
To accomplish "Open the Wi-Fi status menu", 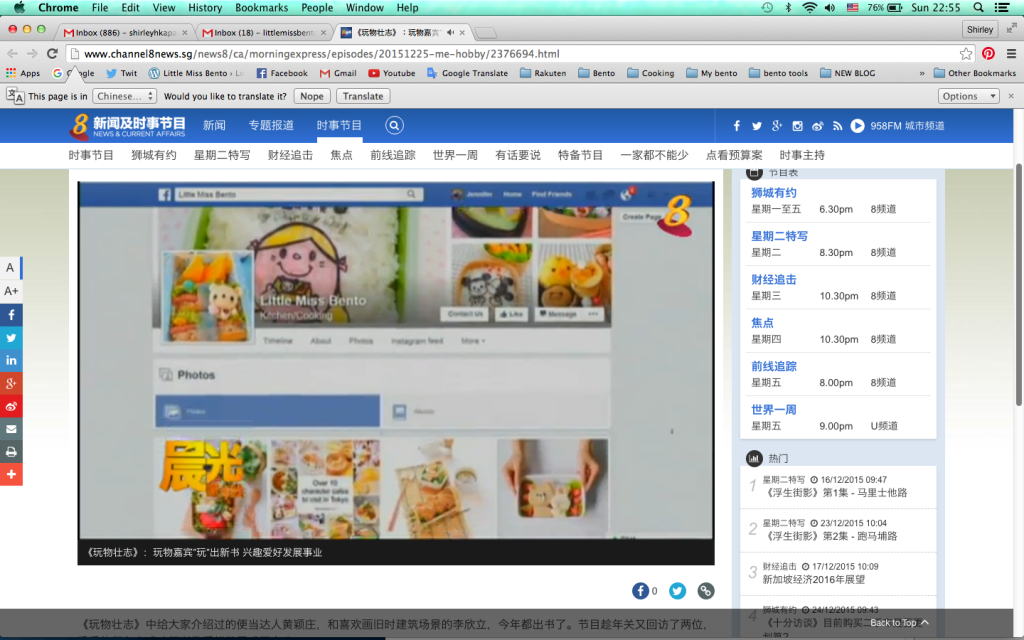I will 809,7.
